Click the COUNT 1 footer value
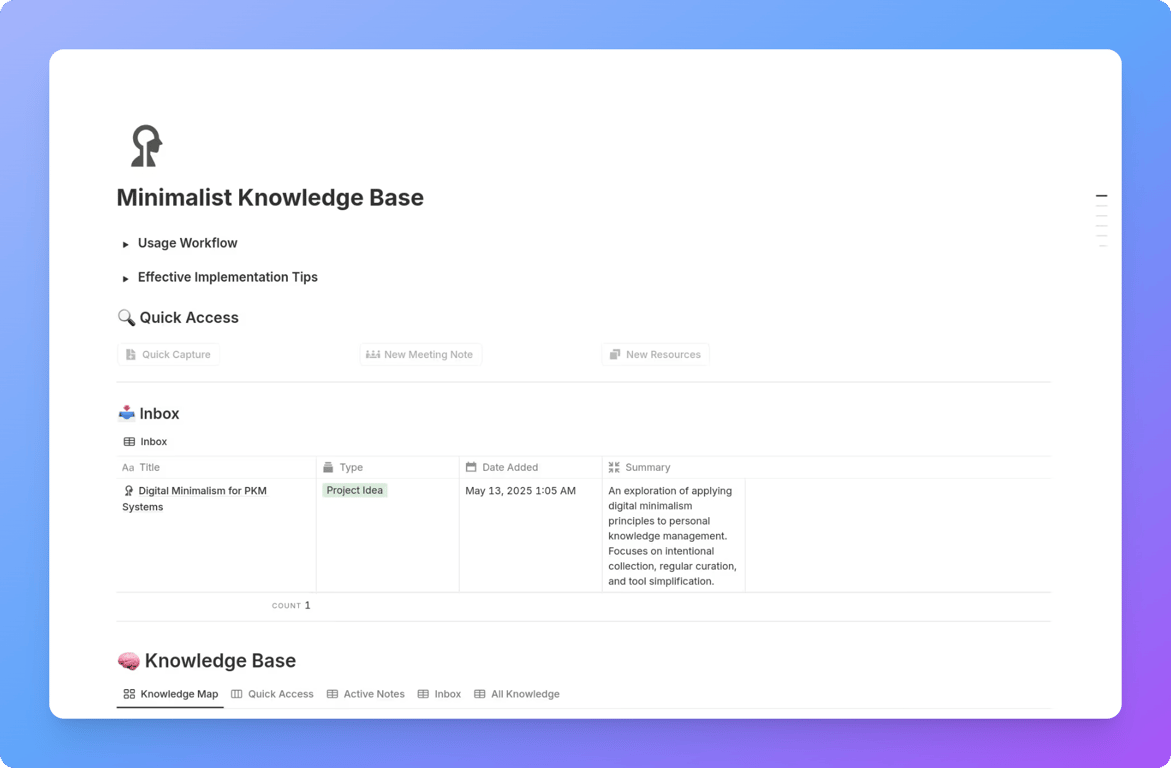Viewport: 1171px width, 768px height. pyautogui.click(x=291, y=605)
